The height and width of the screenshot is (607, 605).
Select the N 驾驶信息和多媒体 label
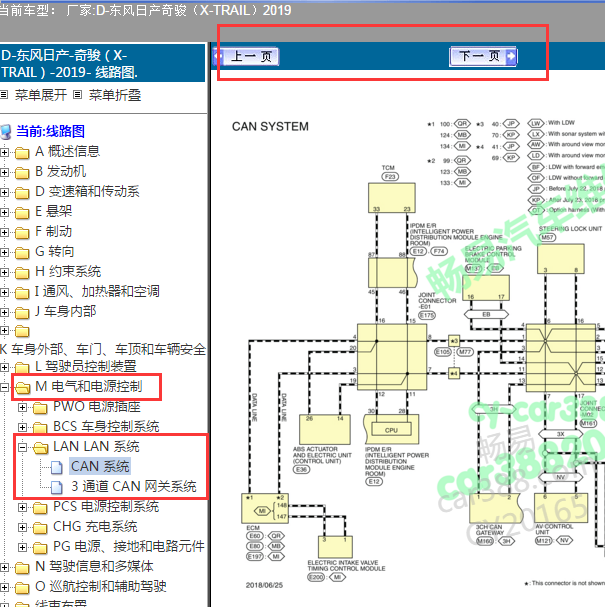point(94,566)
